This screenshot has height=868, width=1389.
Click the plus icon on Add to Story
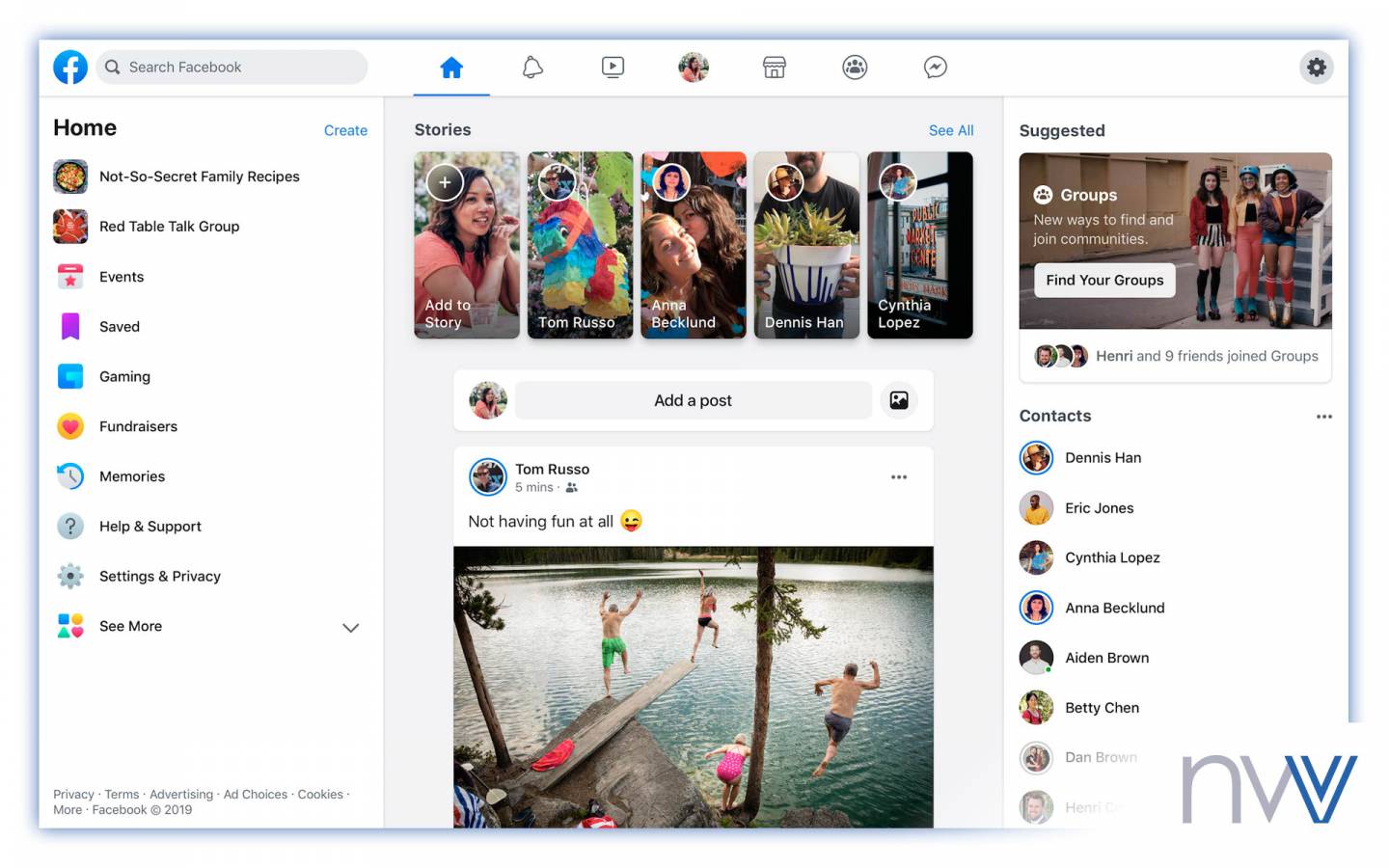445,182
